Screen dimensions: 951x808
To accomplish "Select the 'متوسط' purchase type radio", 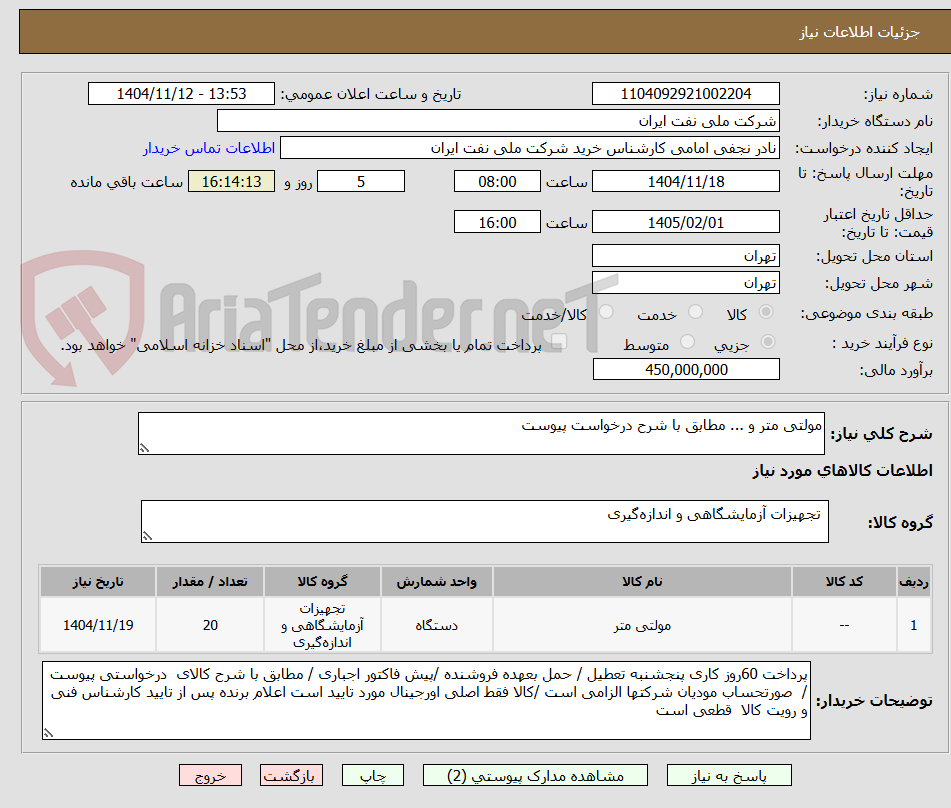I will tap(687, 342).
